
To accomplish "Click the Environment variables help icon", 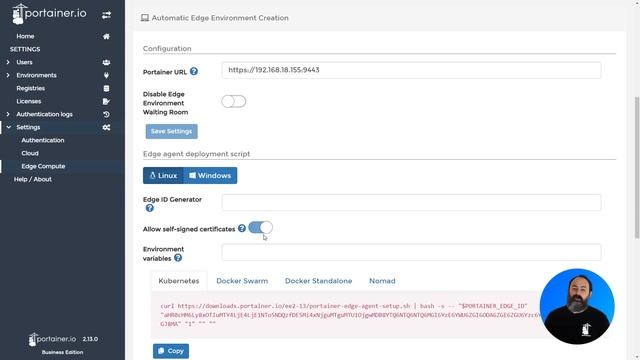I will [178, 258].
